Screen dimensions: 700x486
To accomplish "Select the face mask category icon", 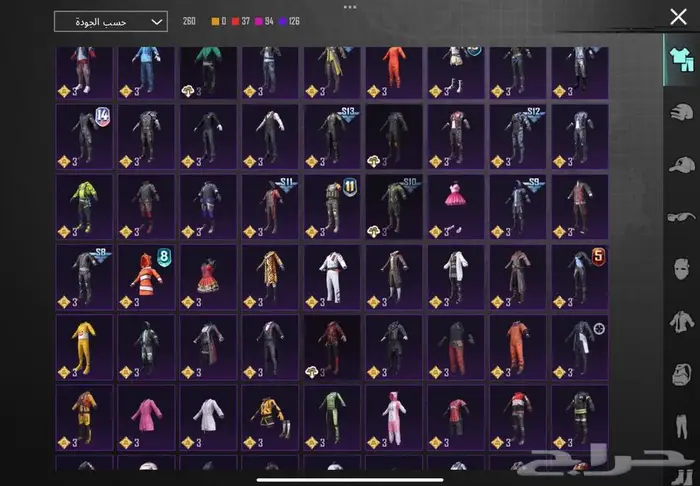I will [679, 269].
